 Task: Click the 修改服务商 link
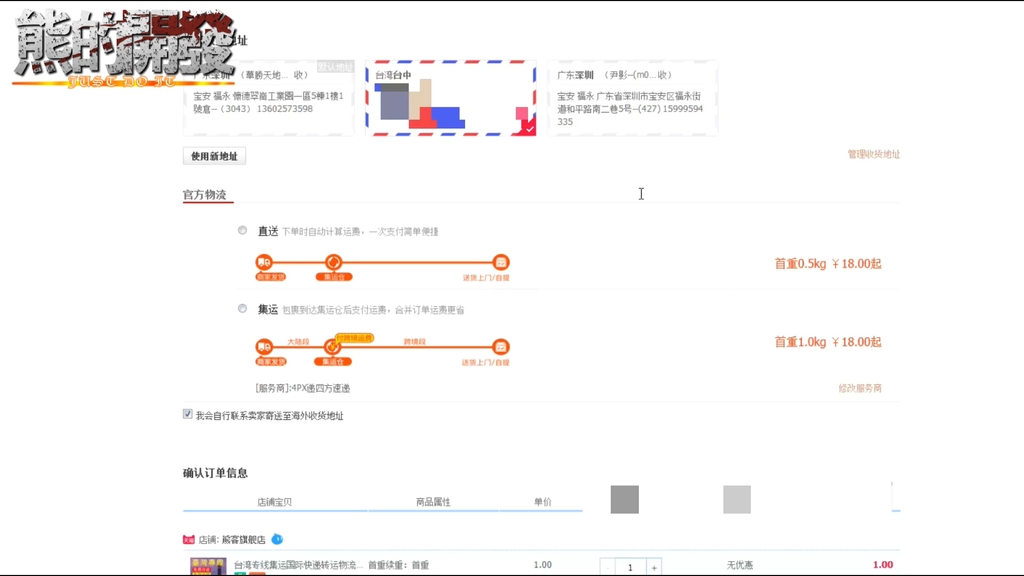(859, 388)
